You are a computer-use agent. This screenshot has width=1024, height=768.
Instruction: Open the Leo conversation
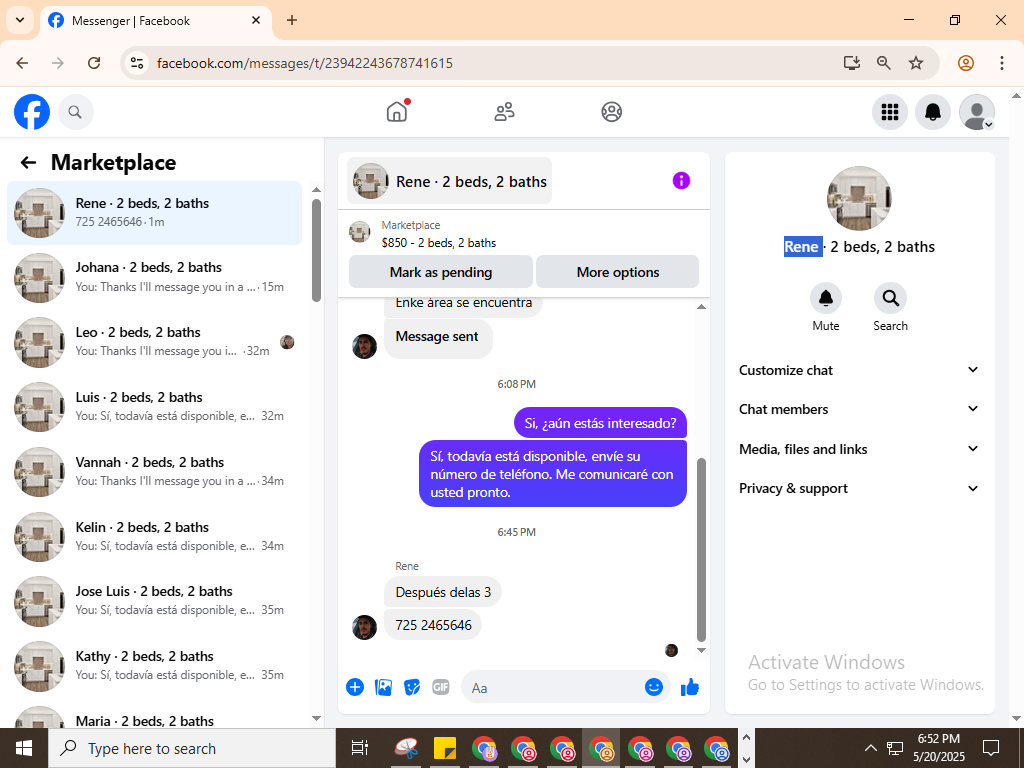[x=154, y=342]
